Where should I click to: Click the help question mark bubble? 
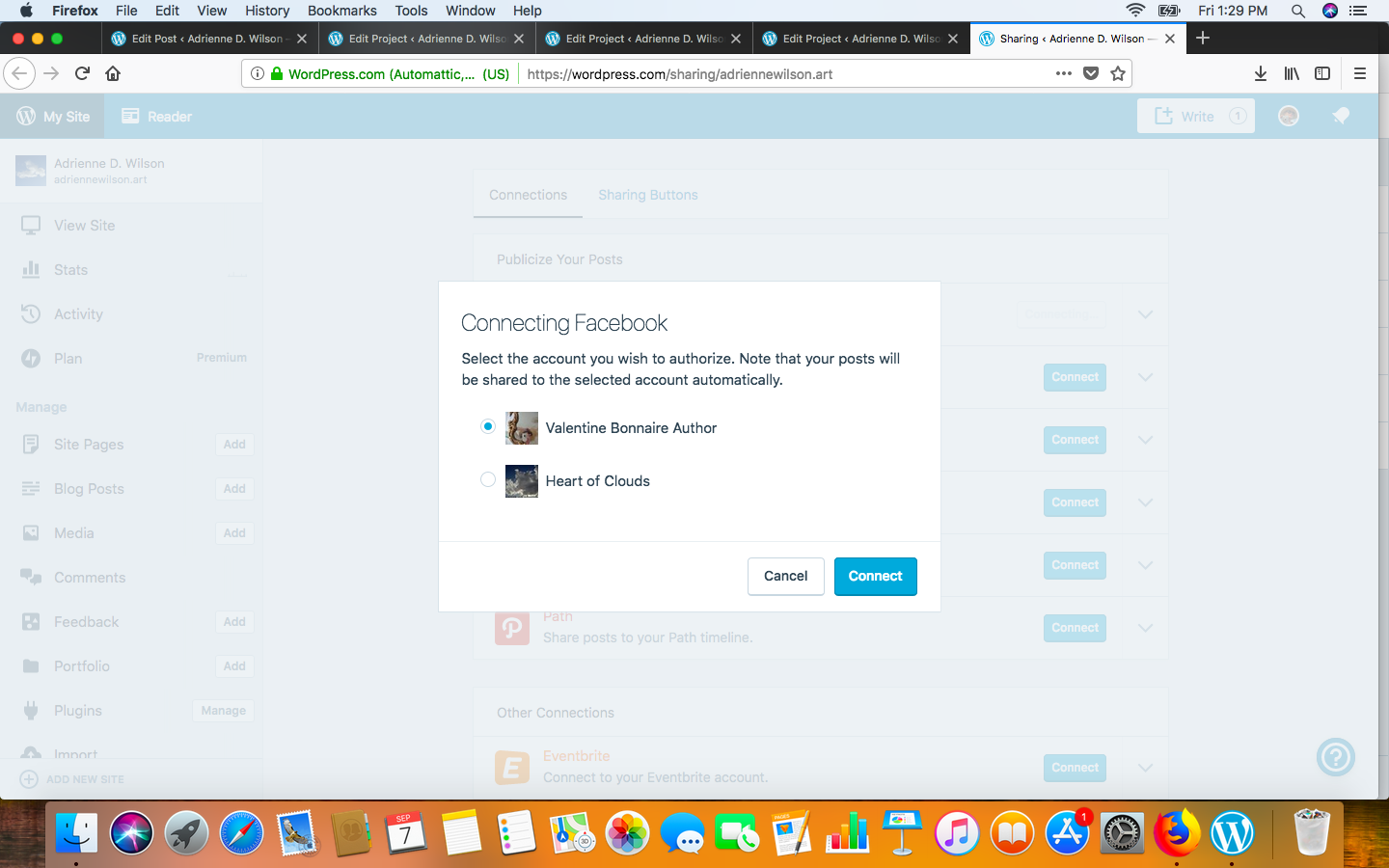click(1335, 757)
